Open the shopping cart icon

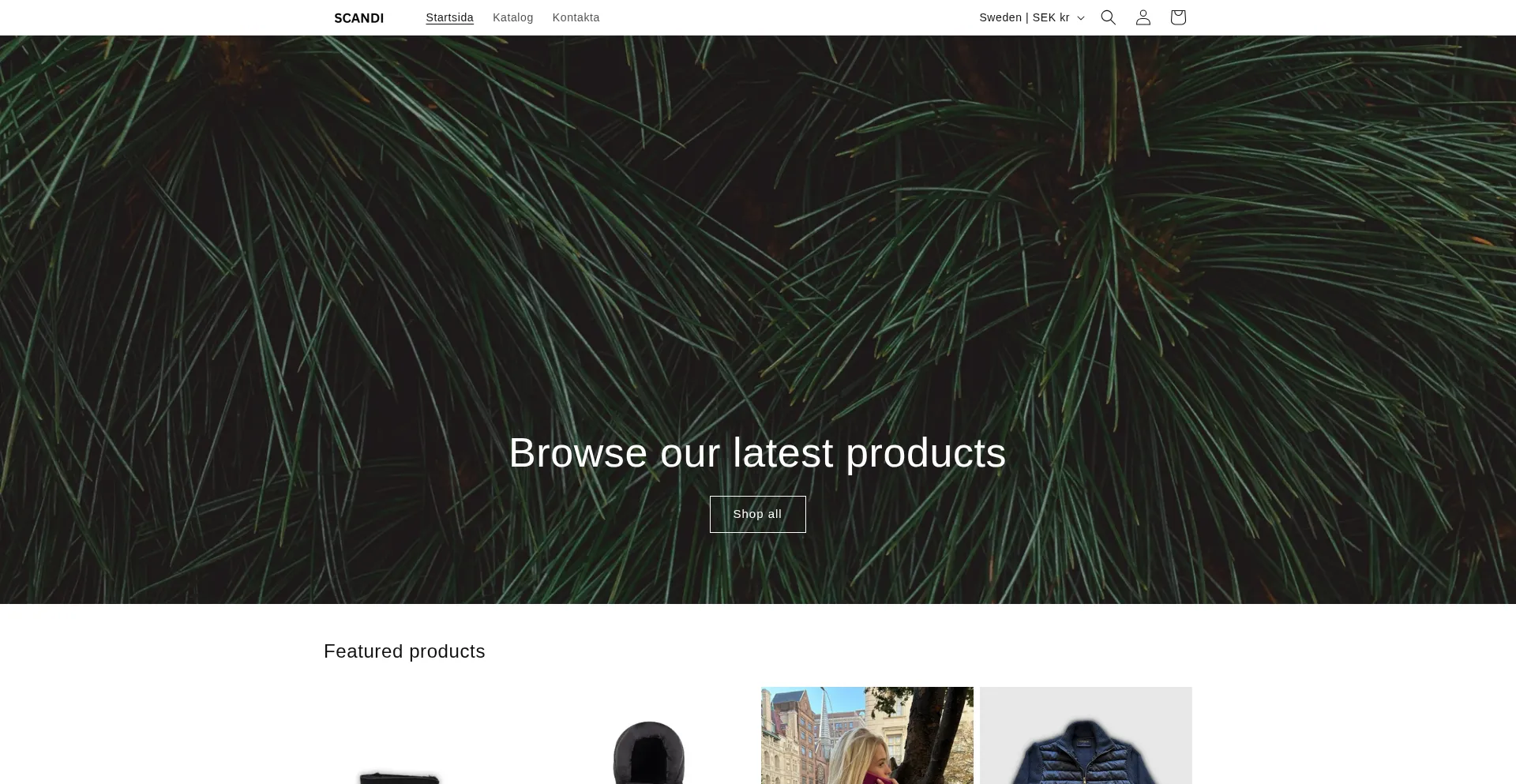pos(1177,17)
